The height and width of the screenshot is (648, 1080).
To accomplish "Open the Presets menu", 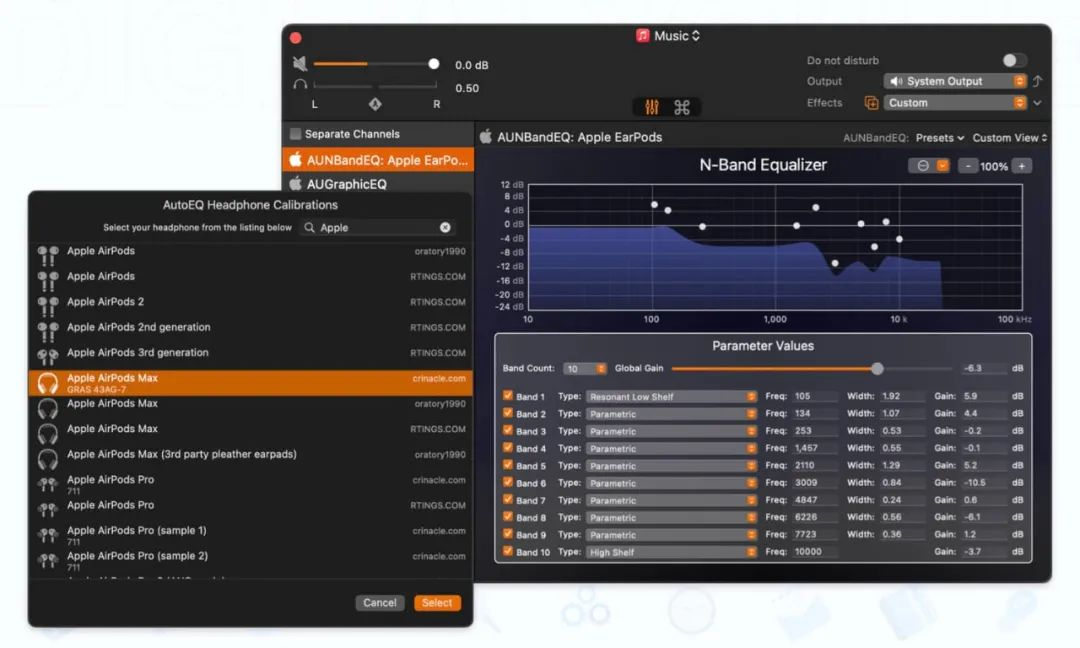I will click(x=940, y=138).
